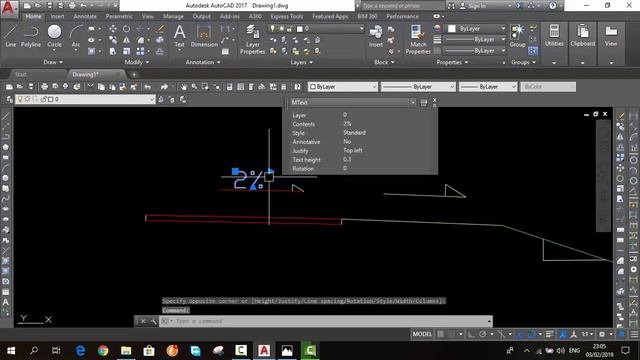Open the AutoCAD application menu

point(9,8)
